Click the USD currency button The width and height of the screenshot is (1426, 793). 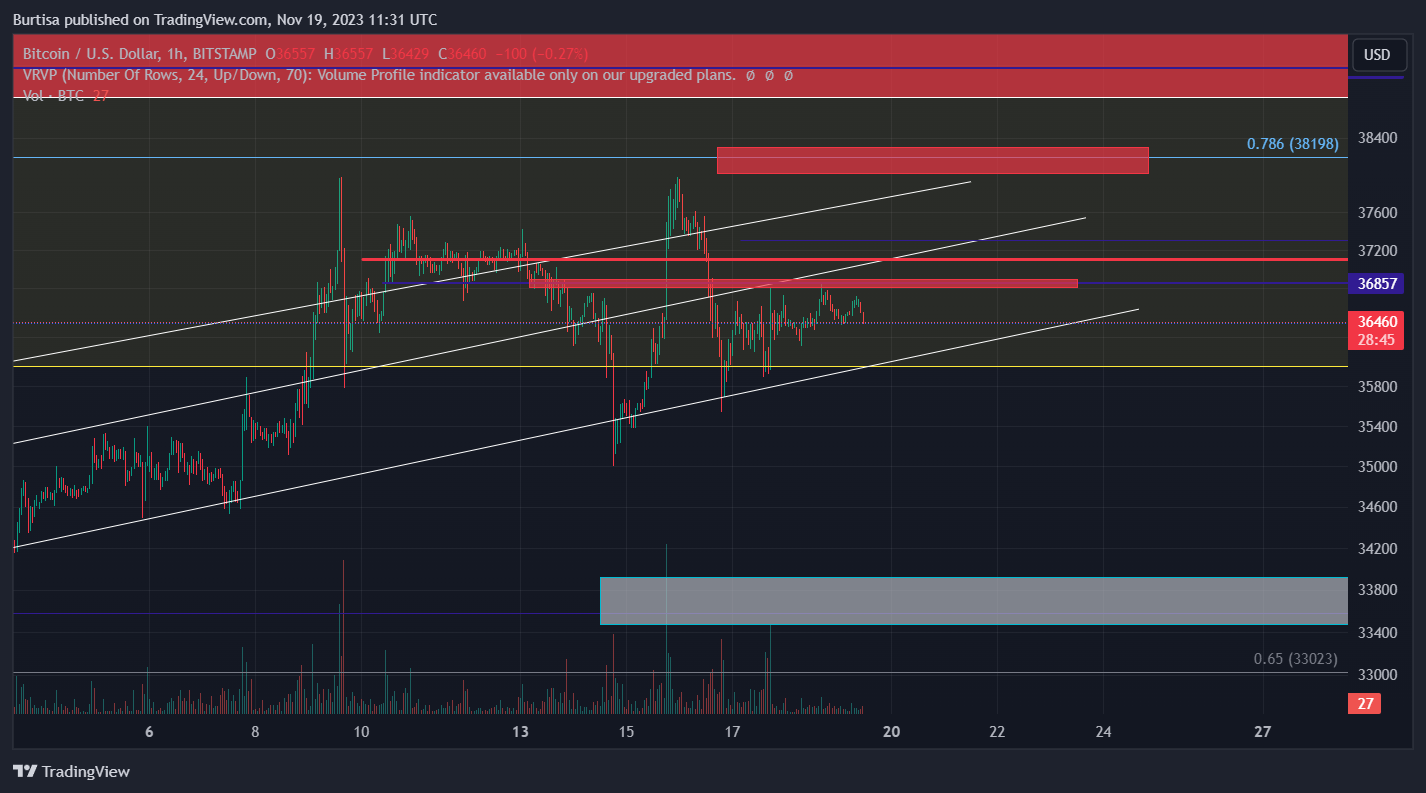1377,55
